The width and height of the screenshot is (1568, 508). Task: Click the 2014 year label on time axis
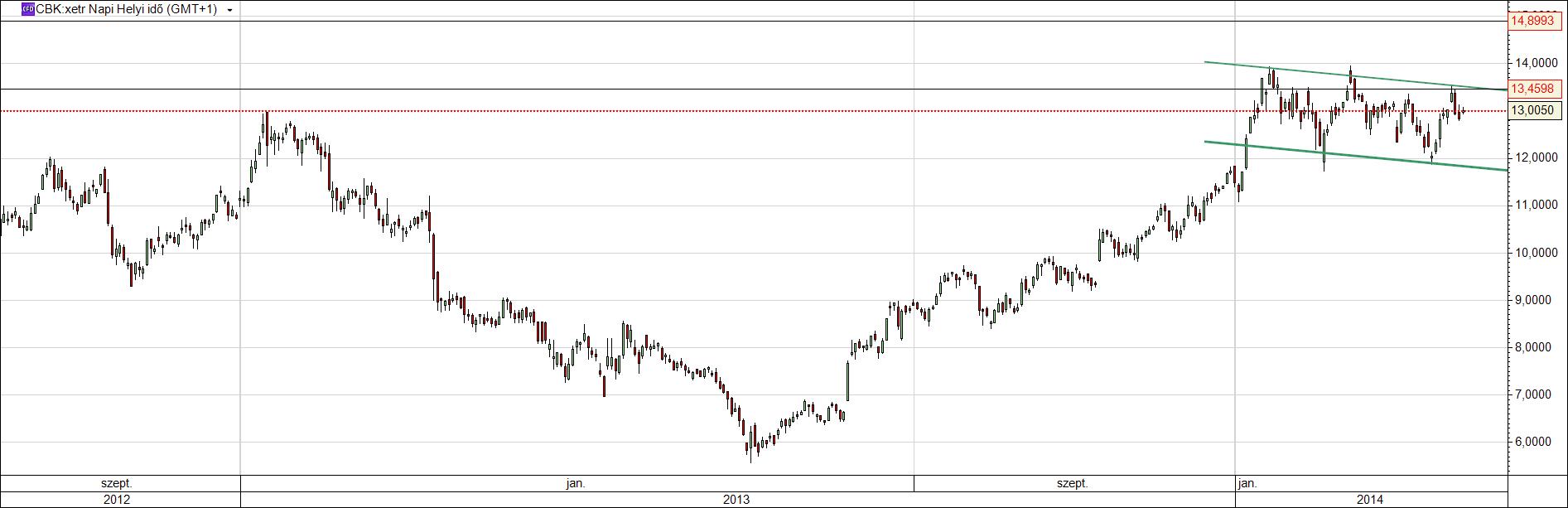click(1370, 499)
